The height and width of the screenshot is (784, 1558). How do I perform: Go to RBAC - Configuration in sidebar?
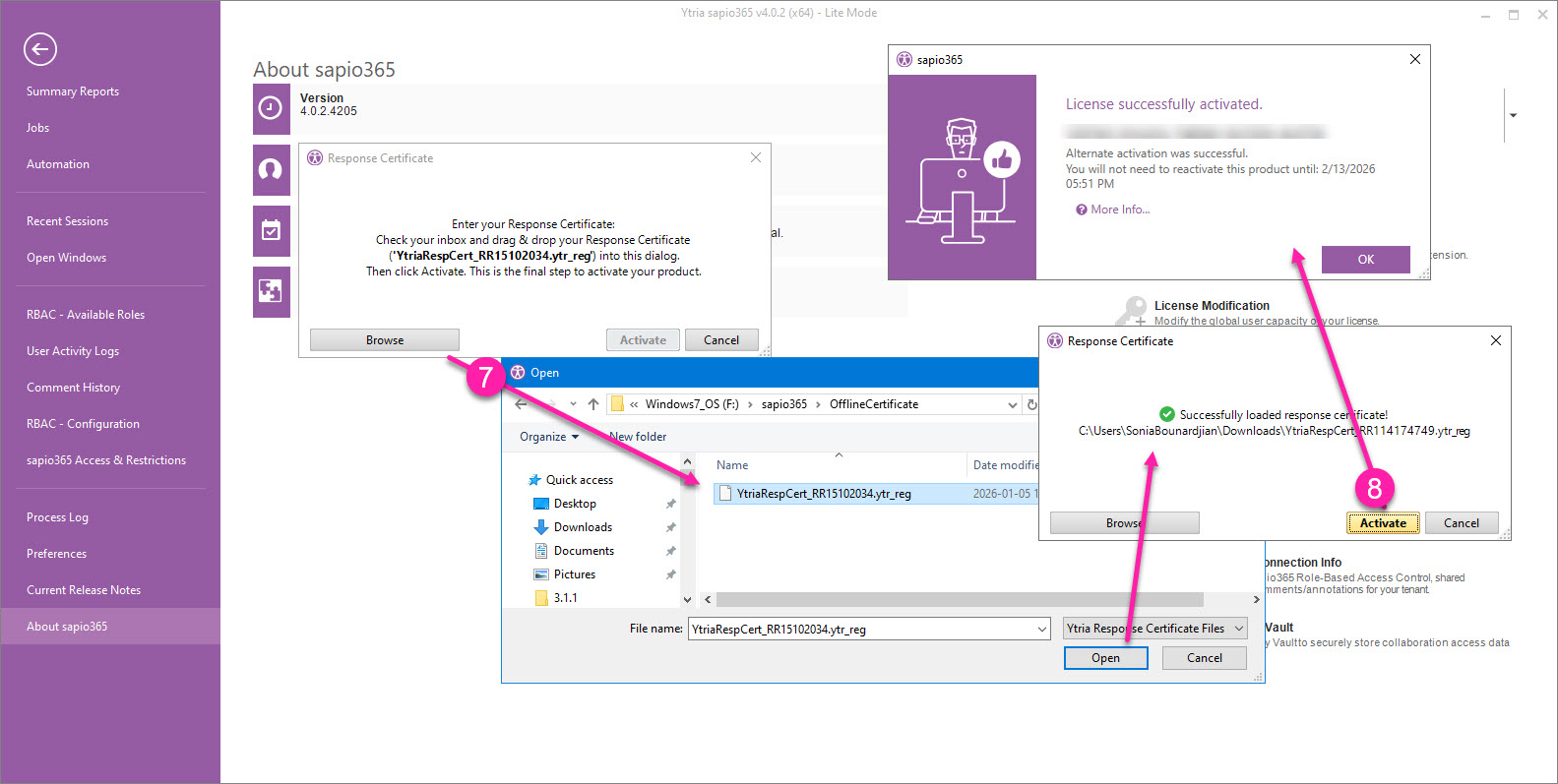coord(83,424)
